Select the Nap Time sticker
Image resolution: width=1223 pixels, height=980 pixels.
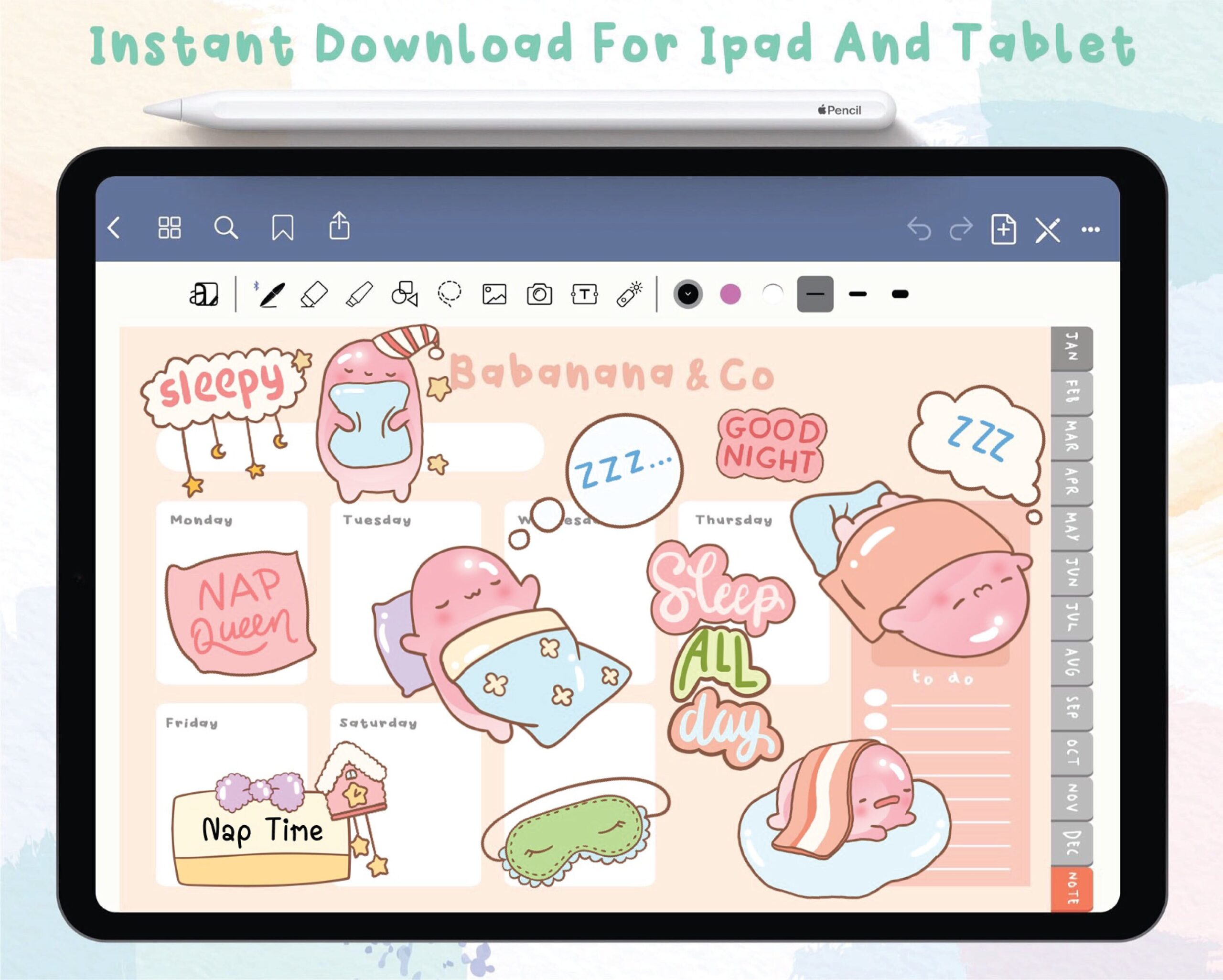click(263, 829)
